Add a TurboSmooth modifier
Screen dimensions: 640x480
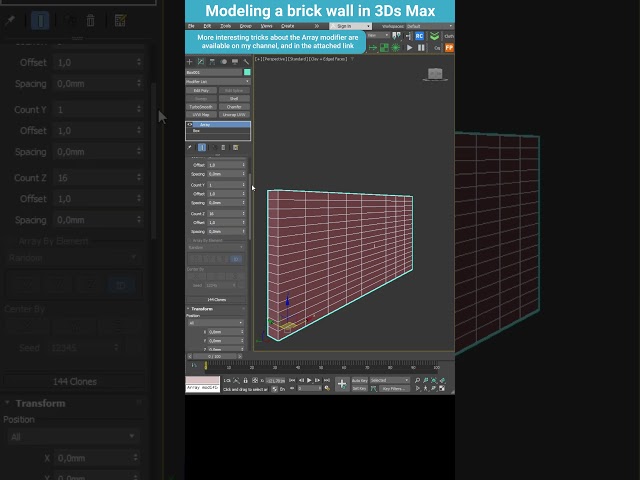point(201,107)
